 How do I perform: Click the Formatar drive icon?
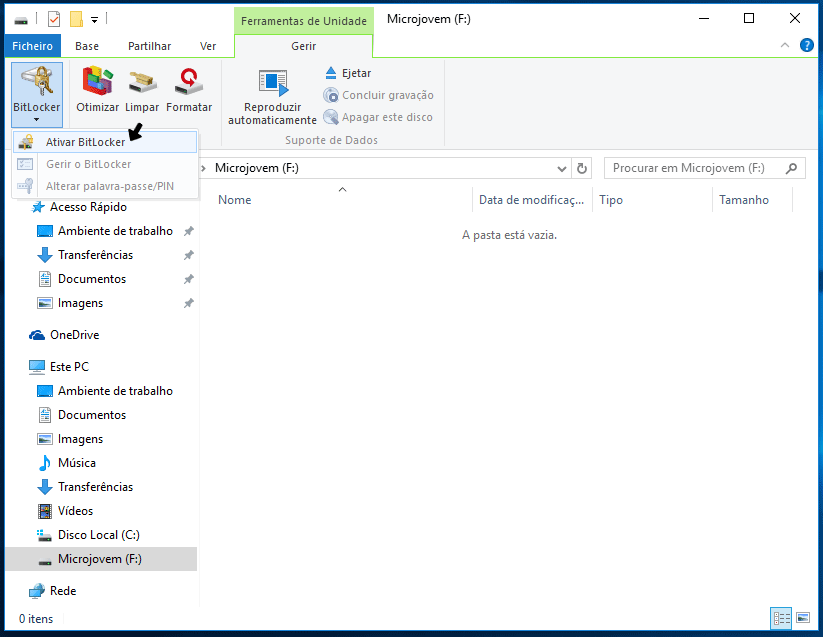tap(189, 81)
